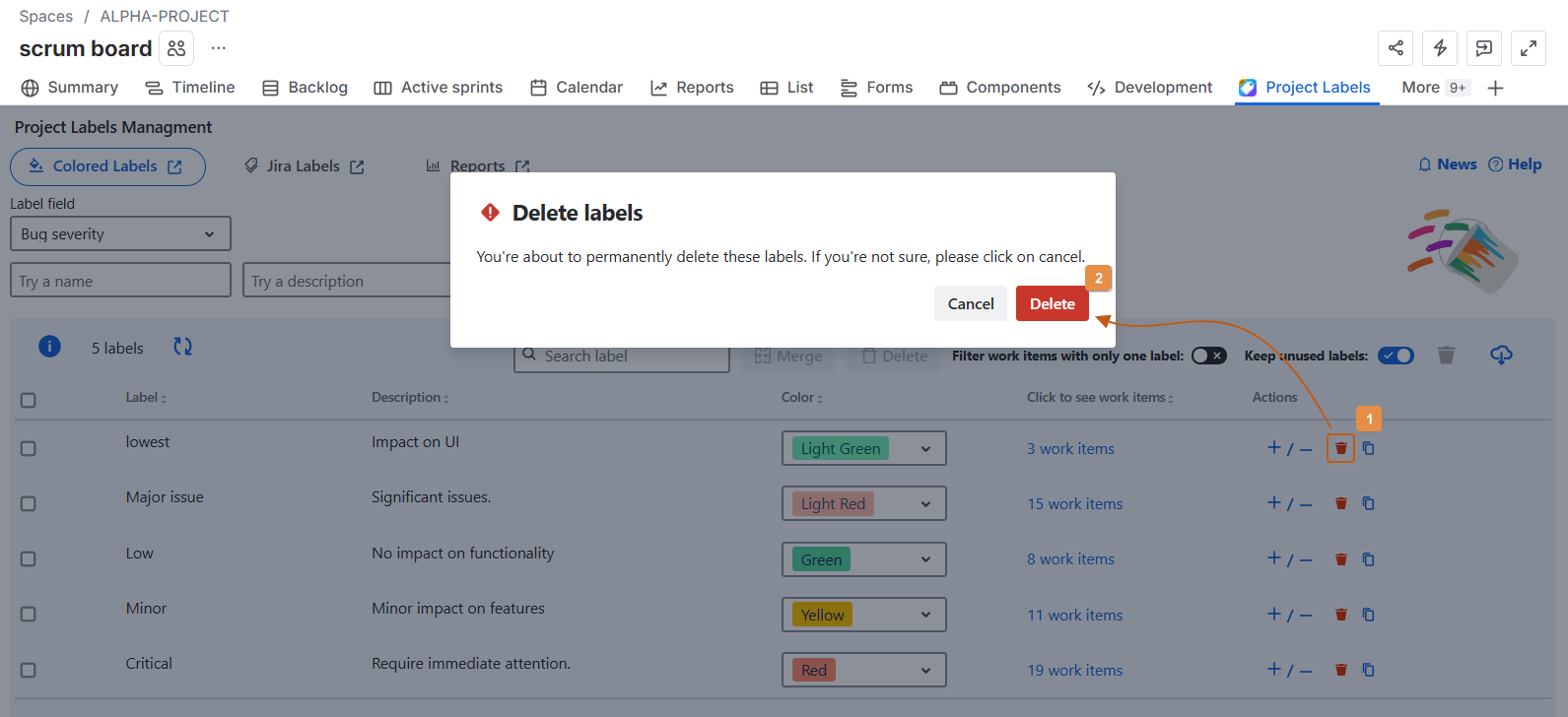
Task: Click the blue info icon
Action: coord(49,347)
